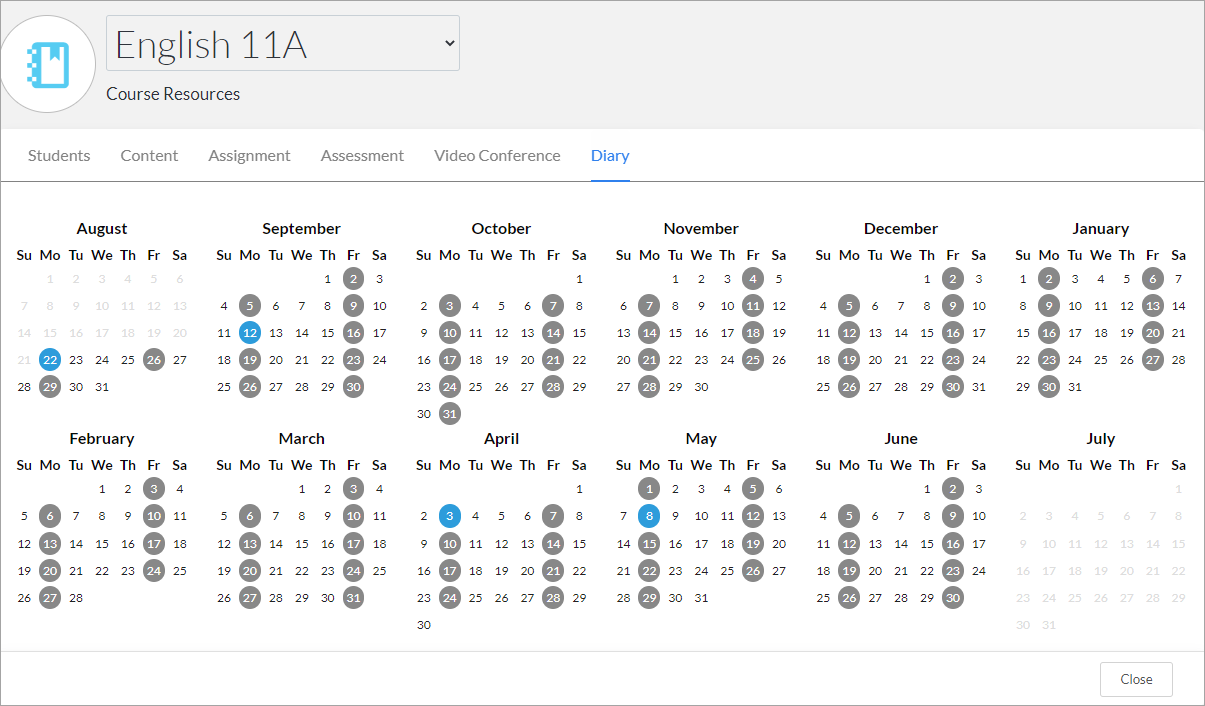
Task: Click March 6 on the calendar
Action: pos(250,516)
